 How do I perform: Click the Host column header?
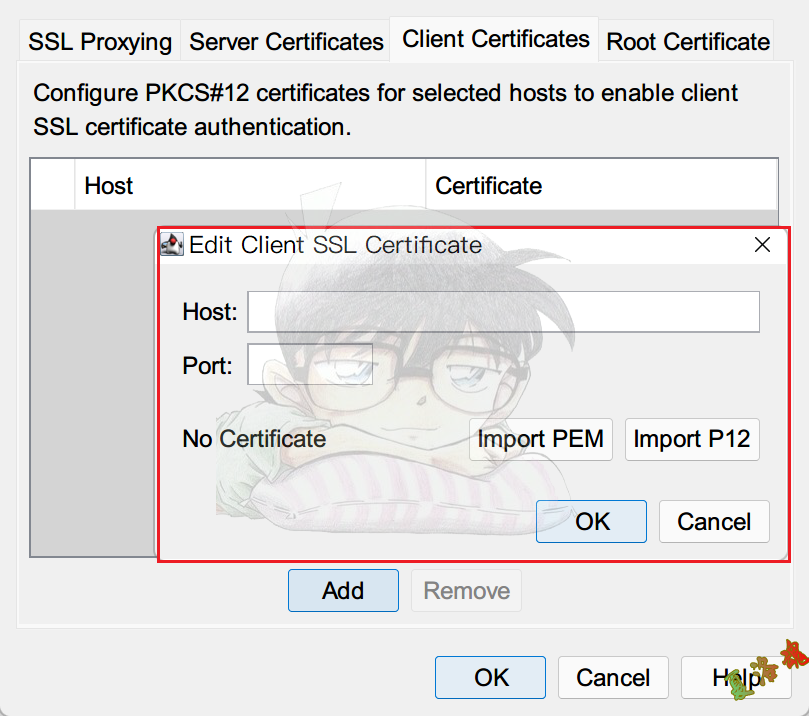[250, 185]
